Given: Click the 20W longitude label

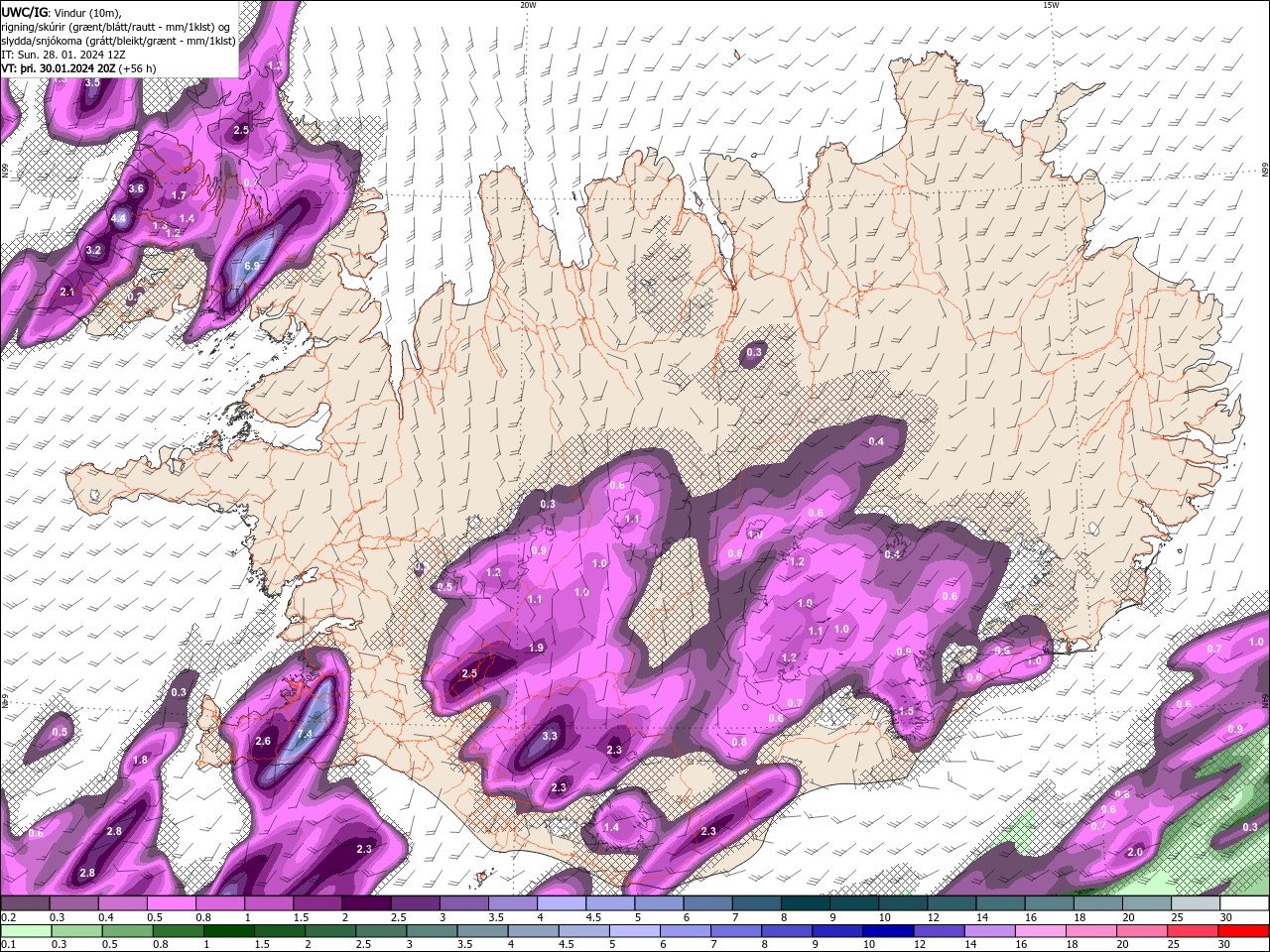Looking at the screenshot, I should coord(528,5).
